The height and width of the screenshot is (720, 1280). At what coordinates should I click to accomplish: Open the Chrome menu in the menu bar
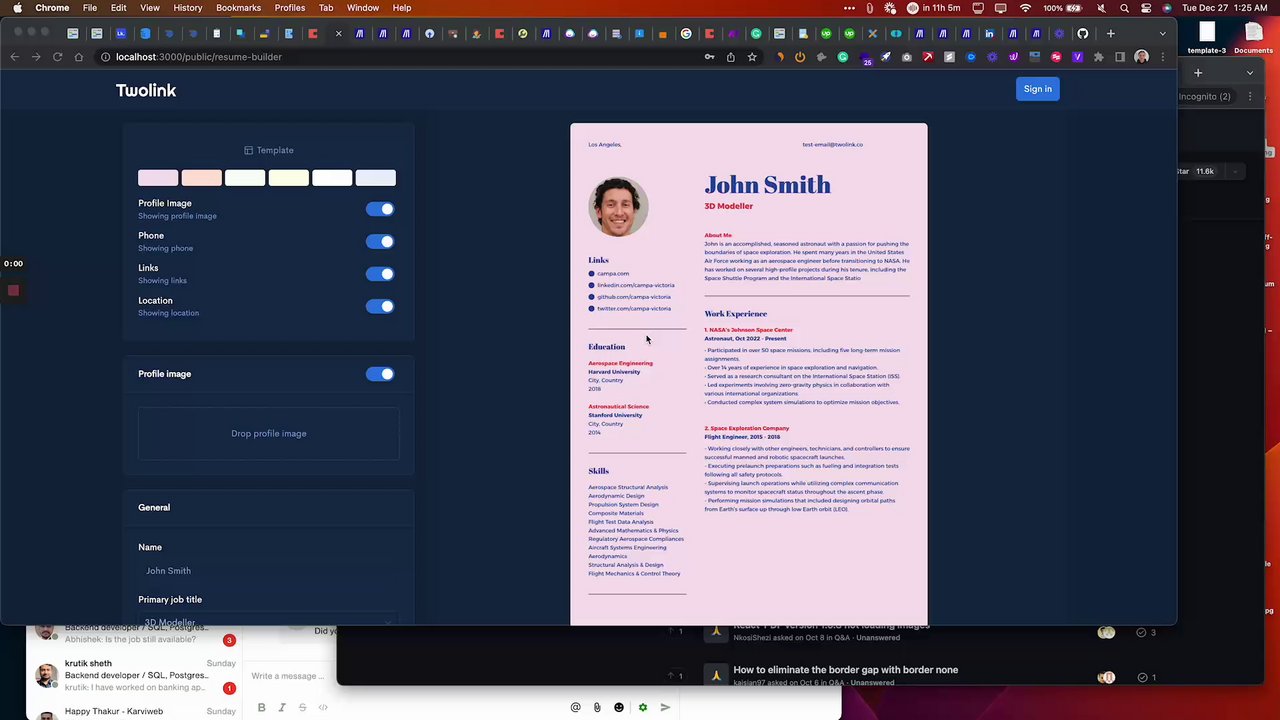[x=52, y=8]
